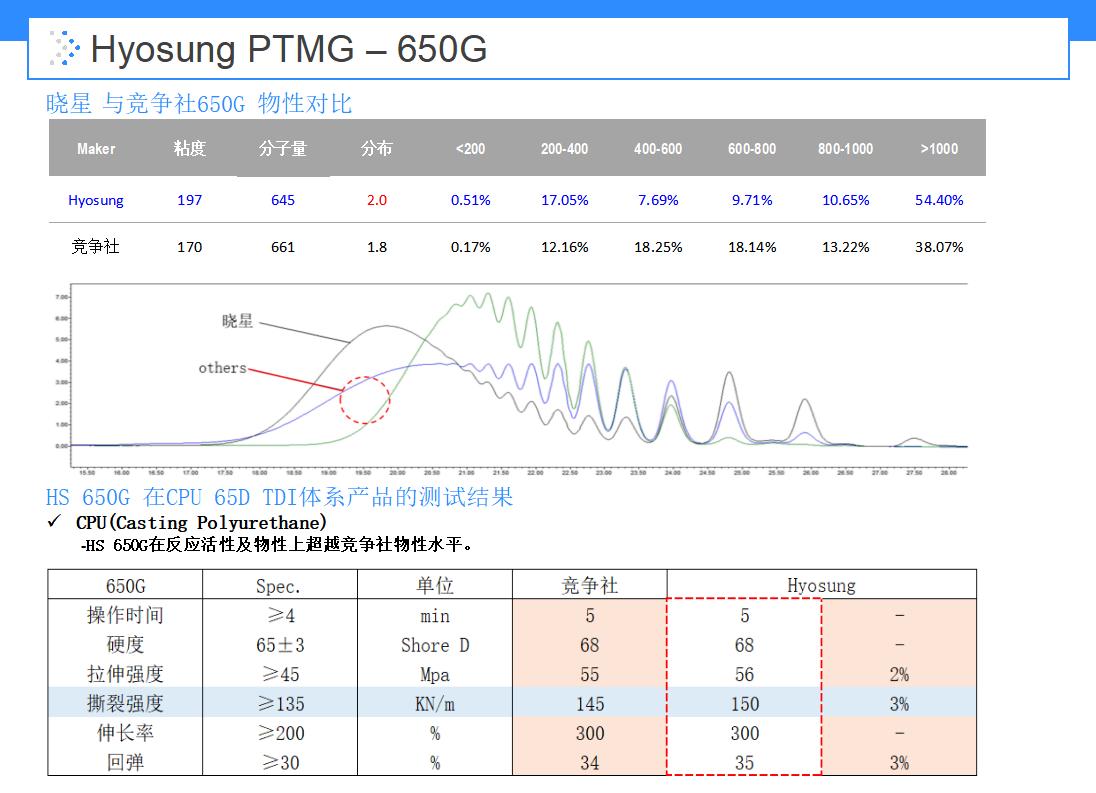Click the '800-1000' column header
Screen dimensions: 1096x793
pyautogui.click(x=845, y=149)
